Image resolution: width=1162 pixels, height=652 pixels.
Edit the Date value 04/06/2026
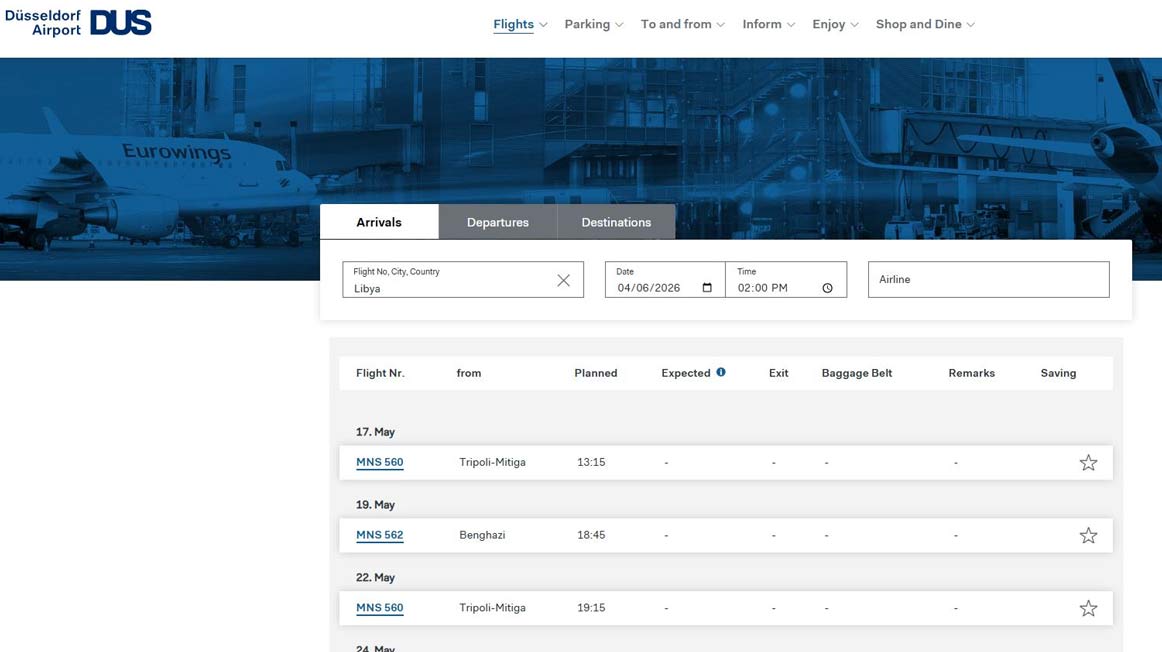[x=648, y=287]
